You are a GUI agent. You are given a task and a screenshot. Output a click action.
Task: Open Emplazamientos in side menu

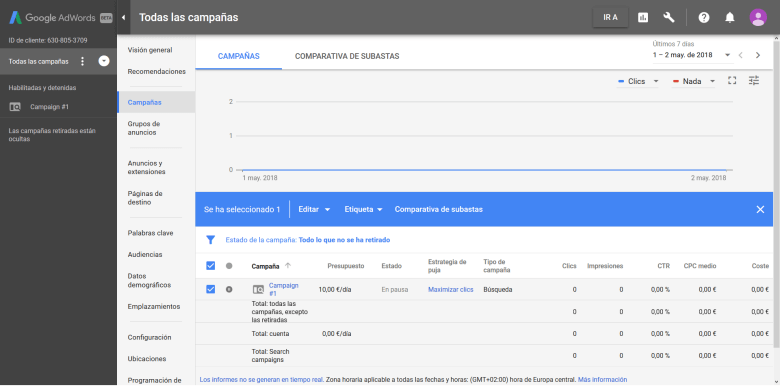(154, 306)
